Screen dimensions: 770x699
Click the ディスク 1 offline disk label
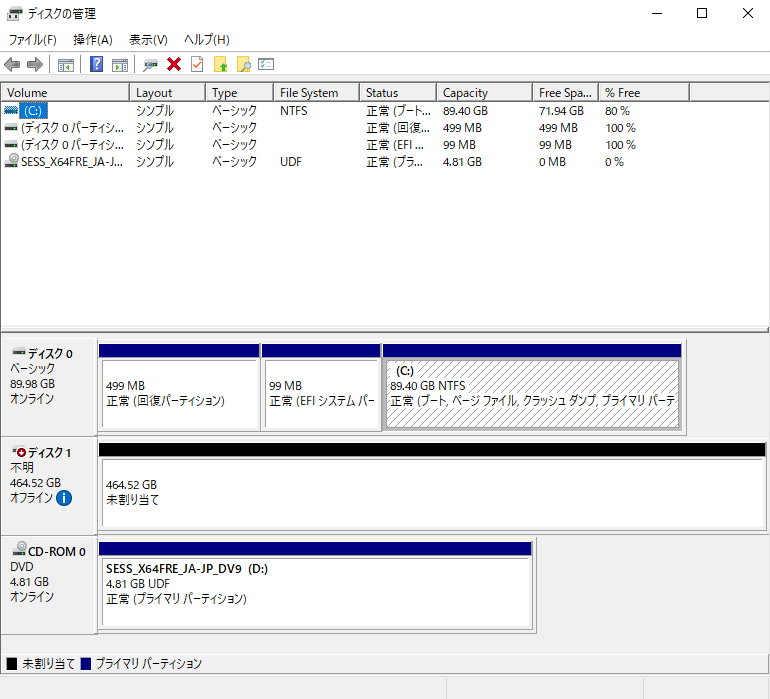tap(48, 485)
